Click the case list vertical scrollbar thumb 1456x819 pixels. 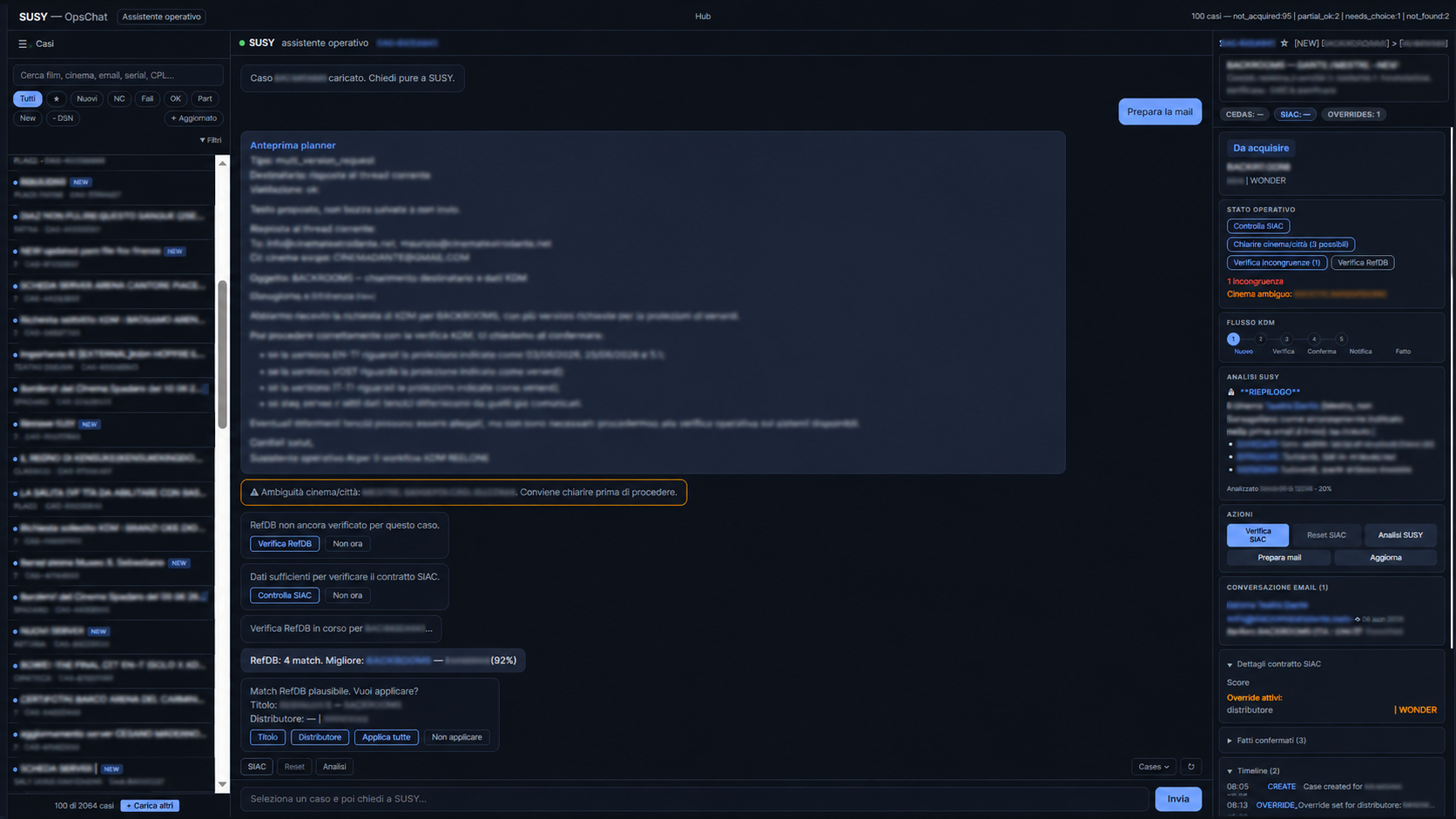(x=222, y=354)
